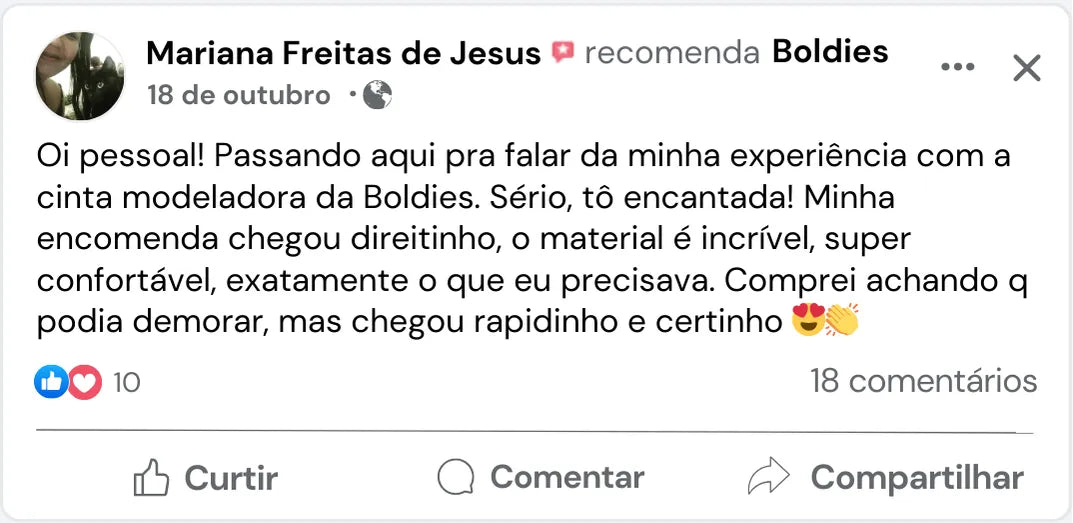Click the clapping hands emoji in the post
This screenshot has width=1073, height=523.
(841, 322)
